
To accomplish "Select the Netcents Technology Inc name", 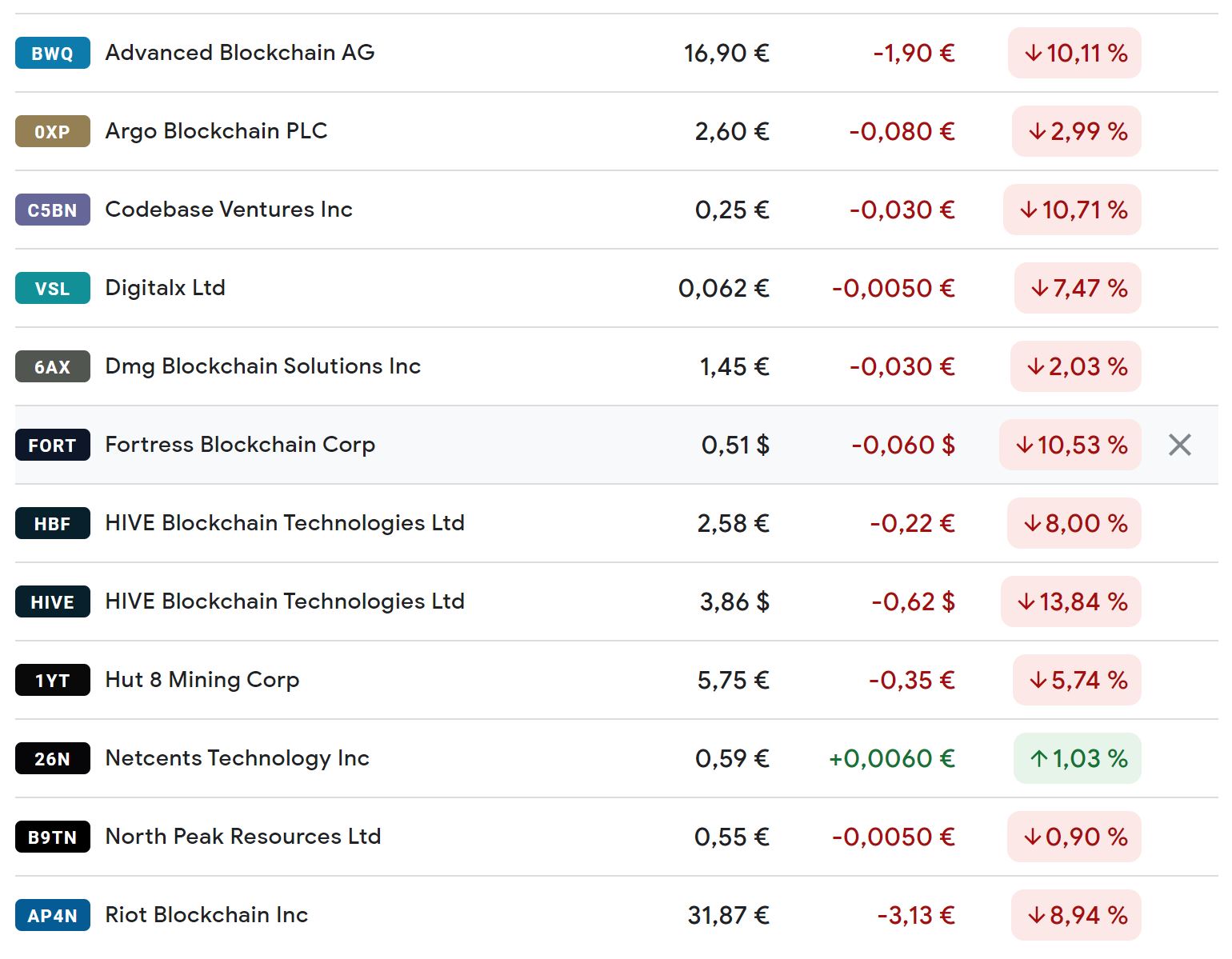I will (x=237, y=758).
